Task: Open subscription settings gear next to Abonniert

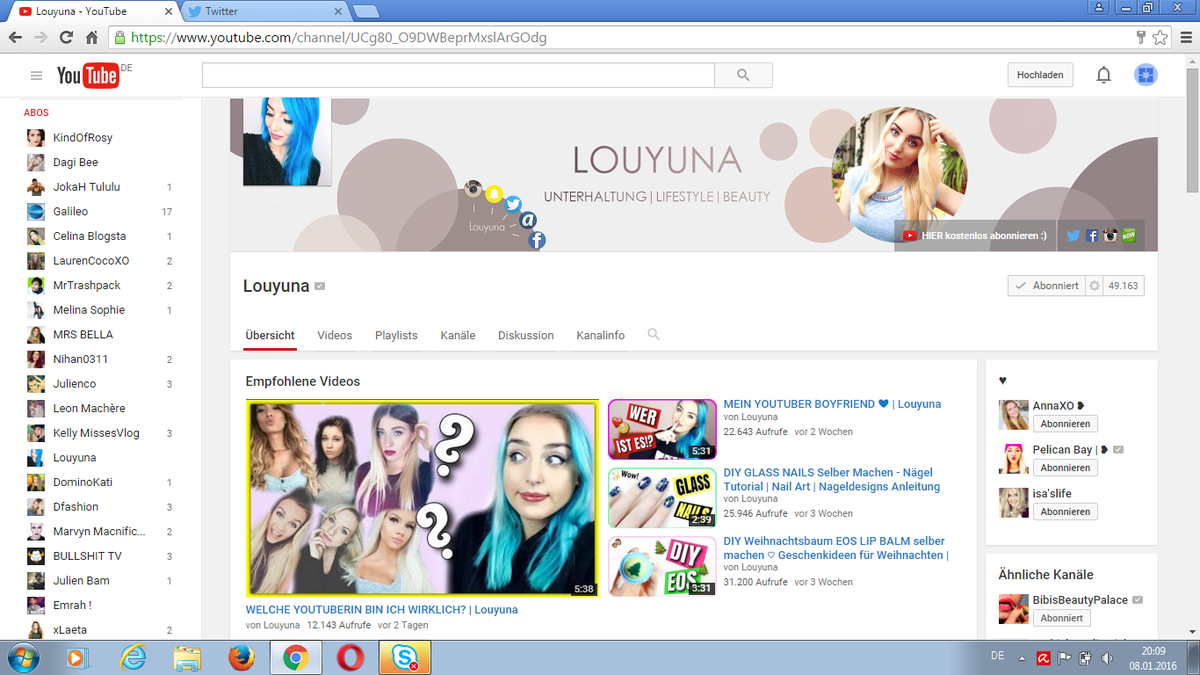Action: [1094, 286]
